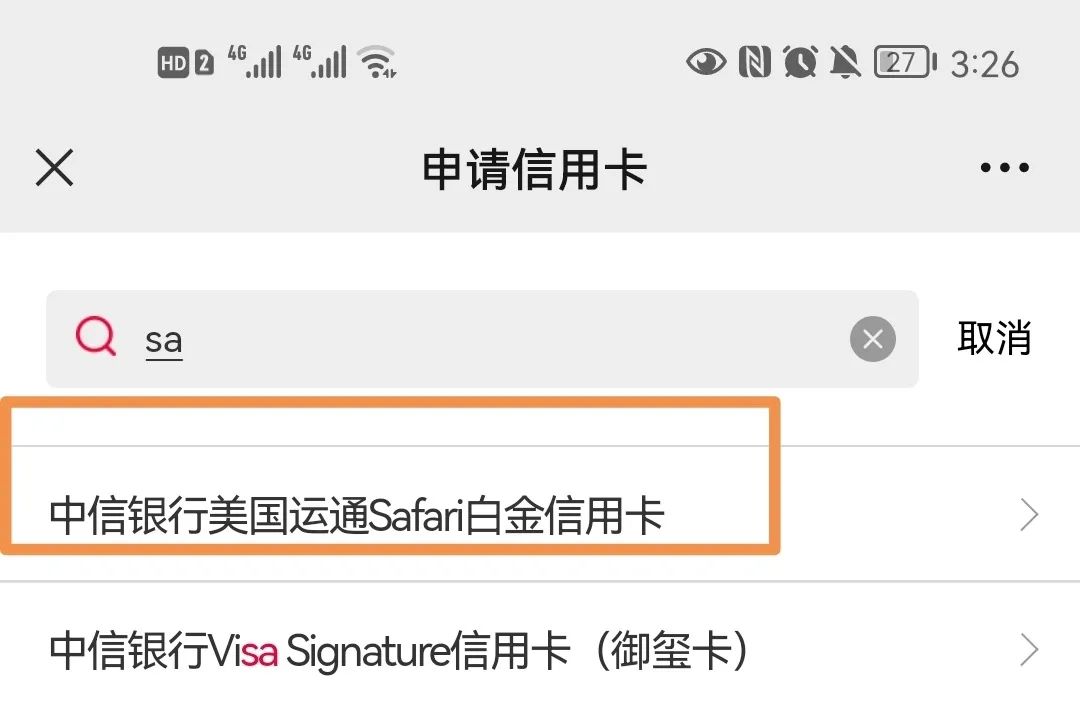Open the Safari card row chevron arrow

(1029, 514)
